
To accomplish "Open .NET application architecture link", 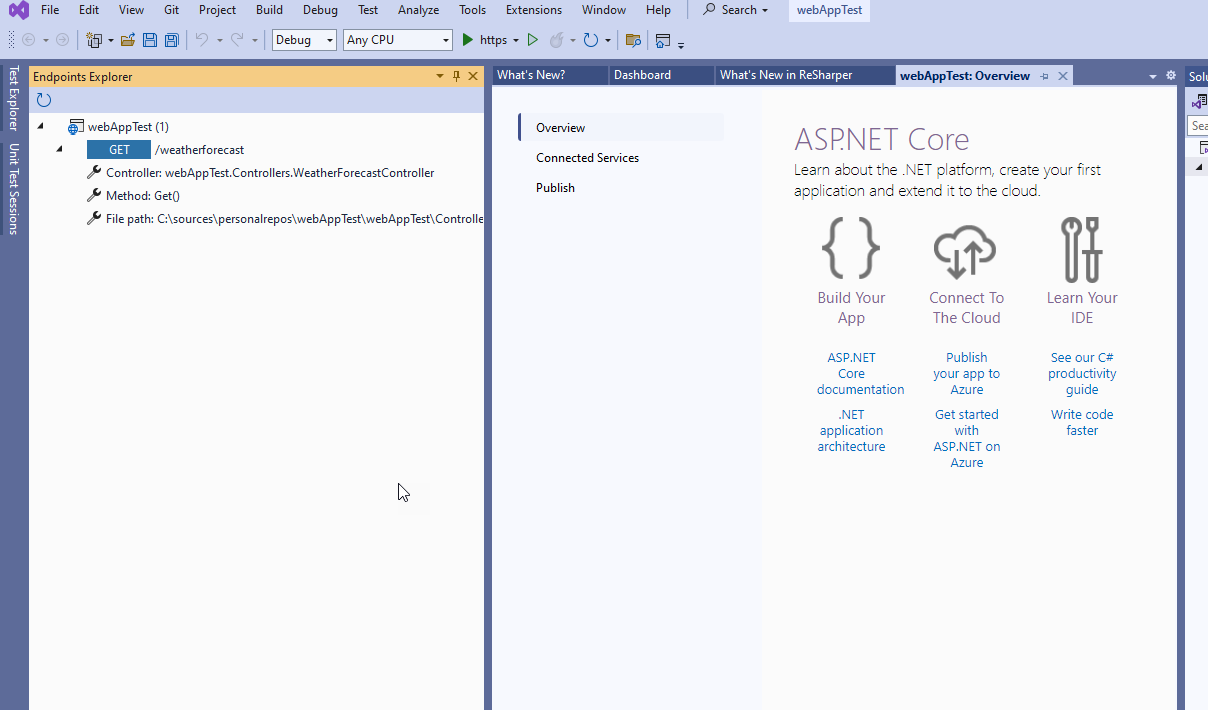I will point(851,431).
